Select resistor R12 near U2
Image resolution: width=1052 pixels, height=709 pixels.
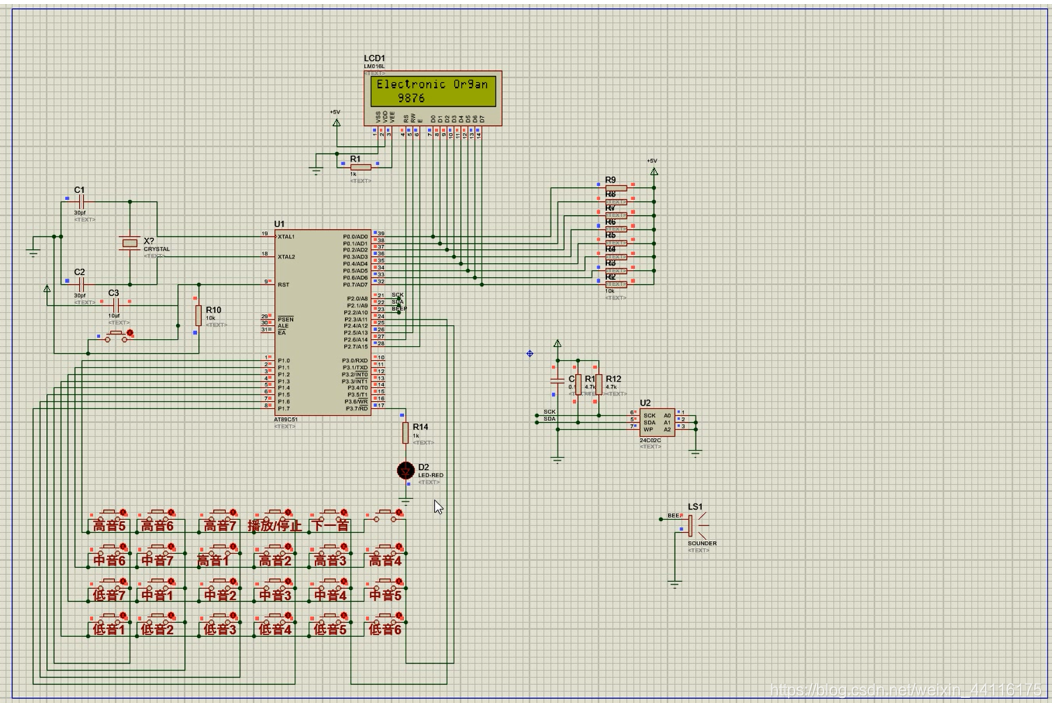click(x=599, y=385)
